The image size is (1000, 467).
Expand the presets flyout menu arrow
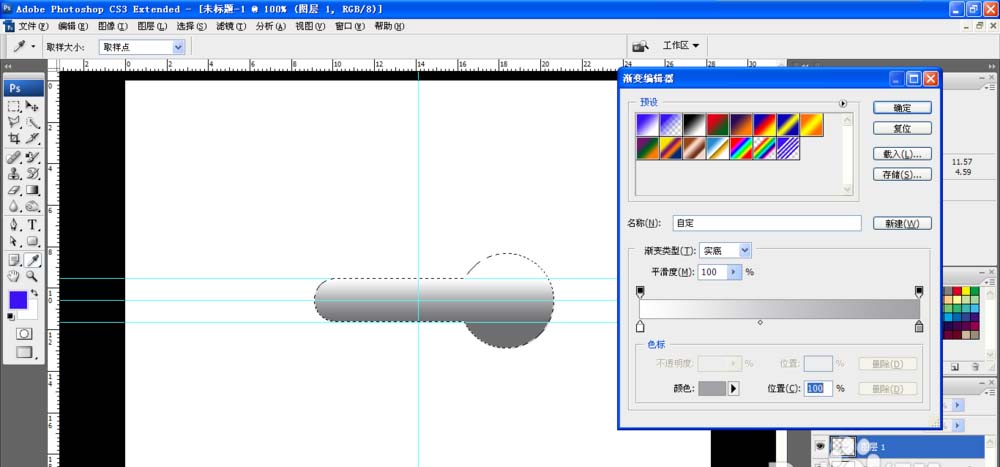click(x=843, y=103)
